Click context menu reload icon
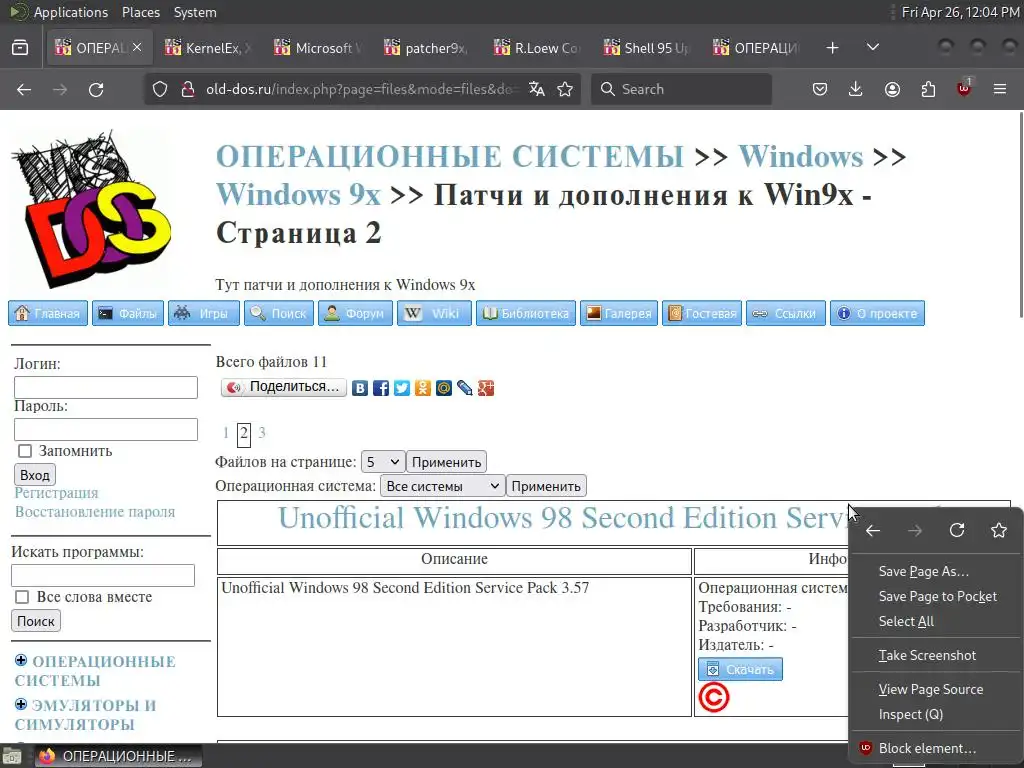This screenshot has width=1024, height=768. coord(957,530)
